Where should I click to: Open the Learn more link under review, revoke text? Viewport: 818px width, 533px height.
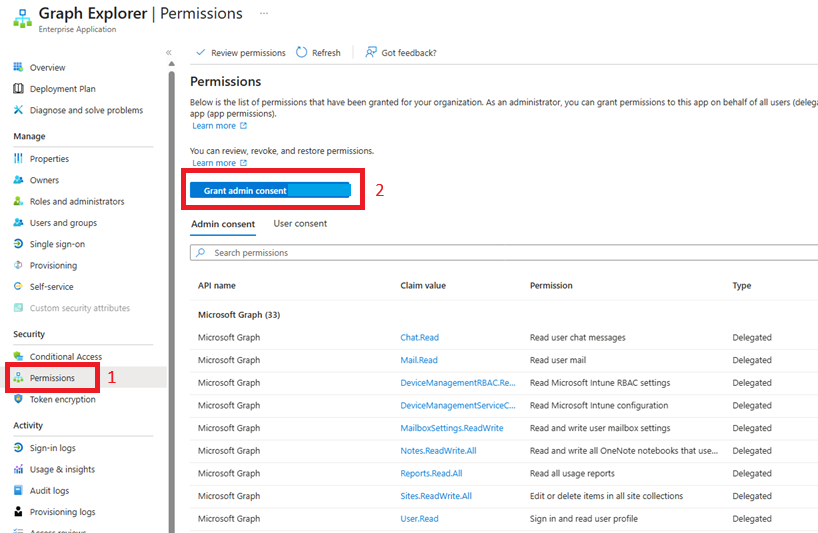point(214,163)
